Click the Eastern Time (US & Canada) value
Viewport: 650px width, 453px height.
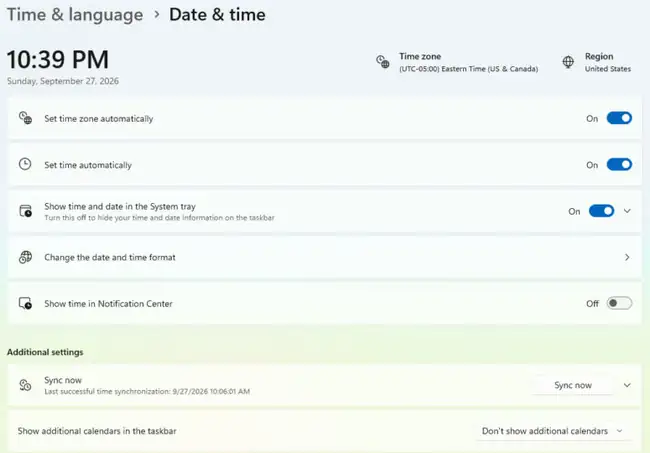pos(468,69)
